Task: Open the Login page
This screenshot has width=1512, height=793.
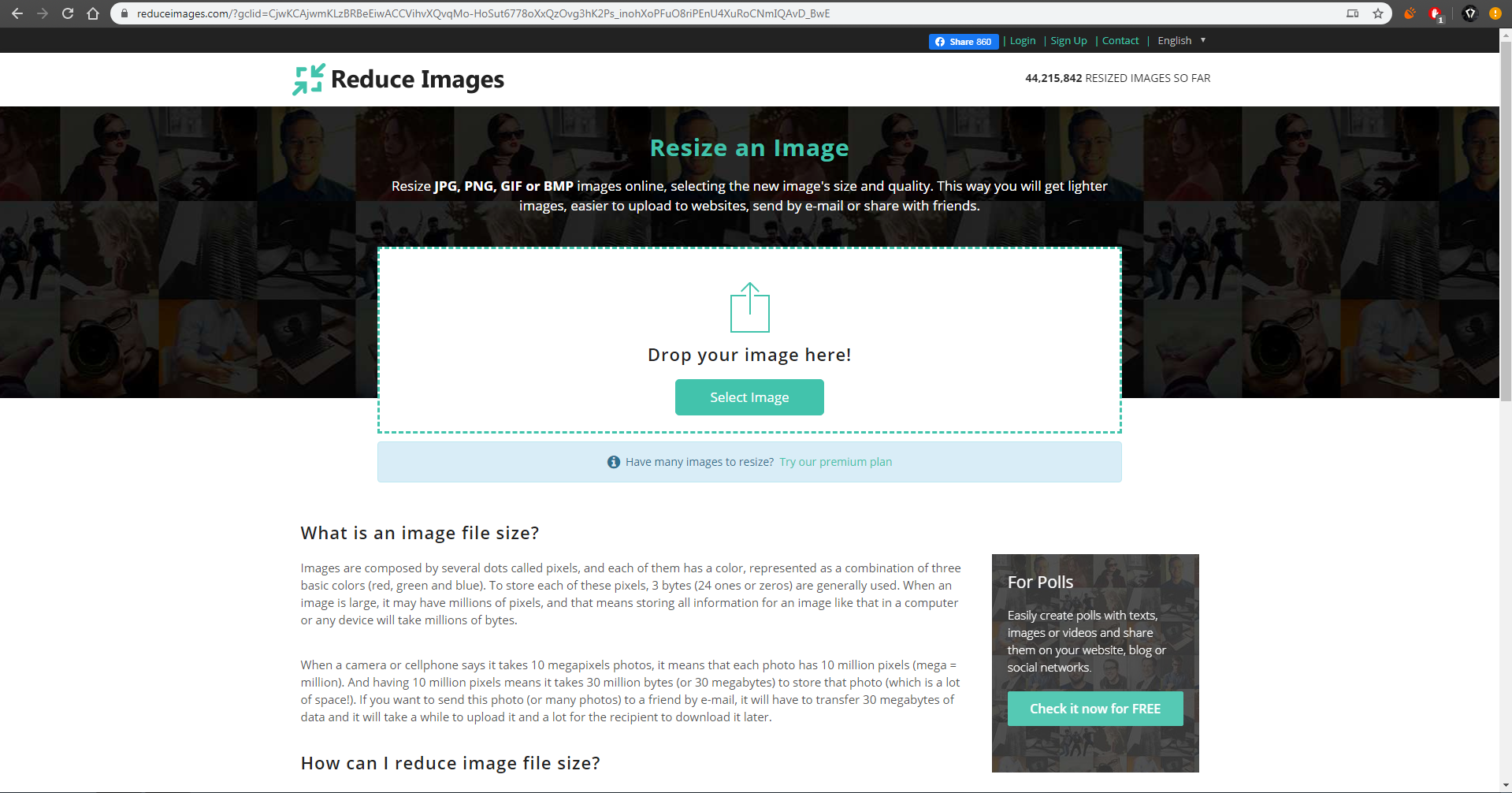Action: (x=1023, y=41)
